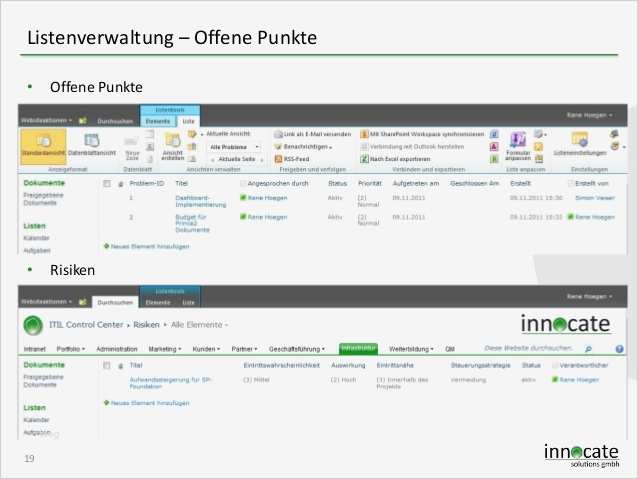
Task: Open the Dashboard-Implementierung item link
Action: 201,201
